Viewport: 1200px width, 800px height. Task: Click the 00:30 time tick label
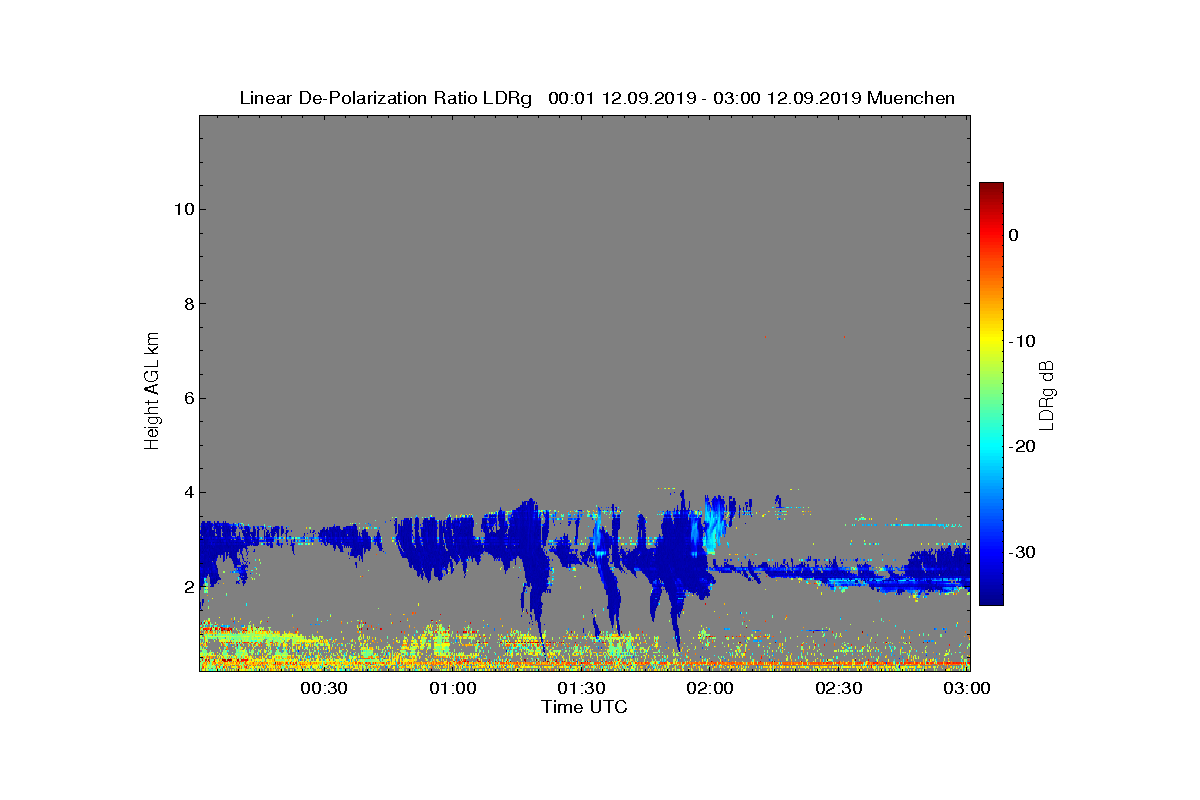tap(323, 688)
